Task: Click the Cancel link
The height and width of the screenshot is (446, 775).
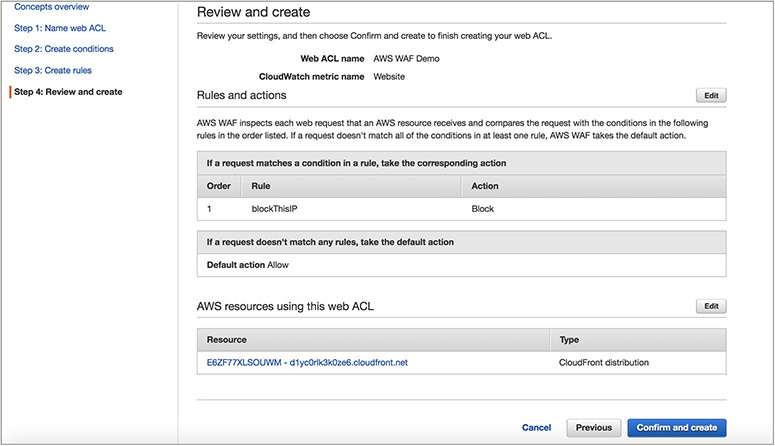Action: (536, 428)
